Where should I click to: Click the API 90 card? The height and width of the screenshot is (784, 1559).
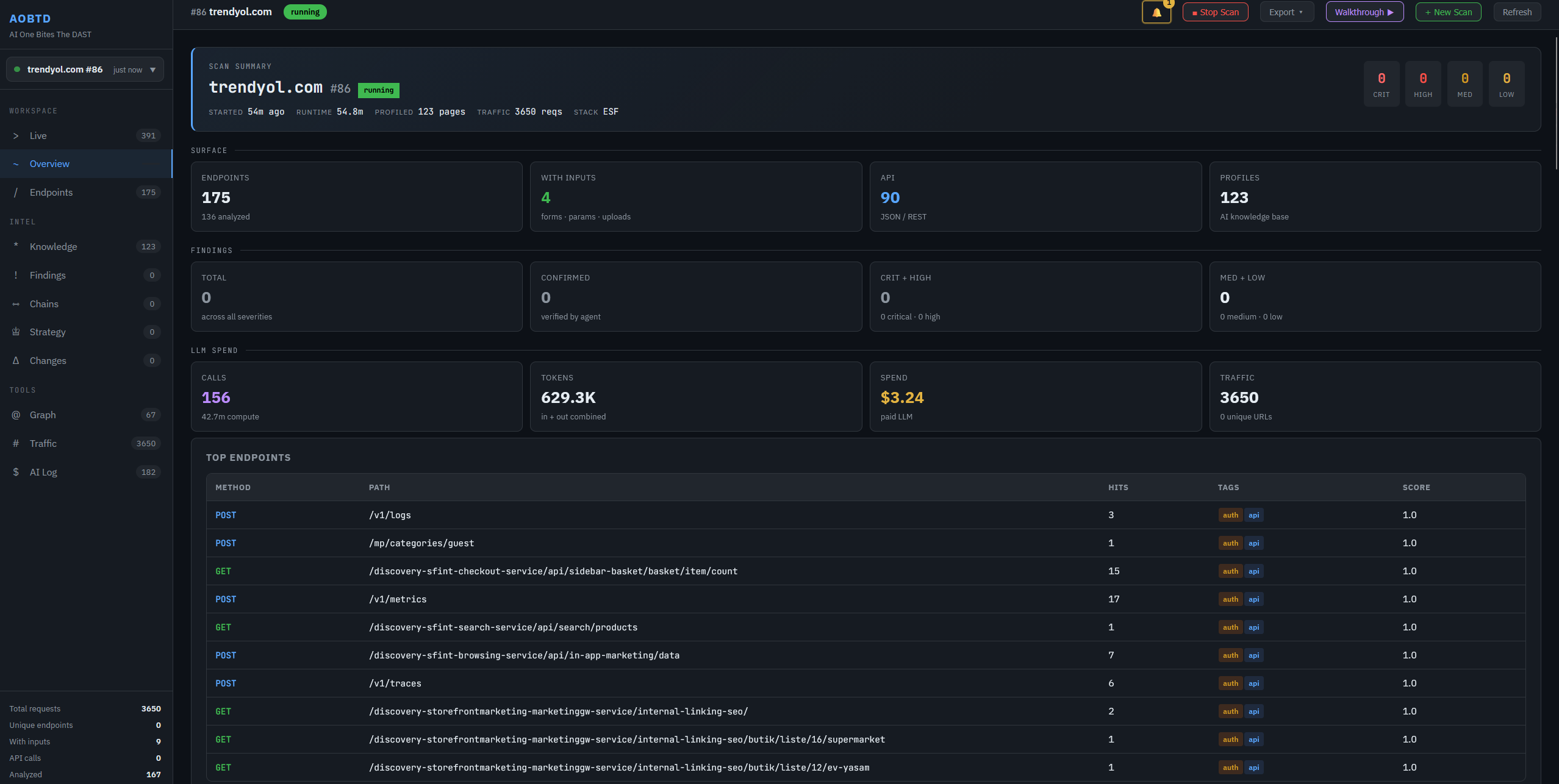coord(1036,196)
